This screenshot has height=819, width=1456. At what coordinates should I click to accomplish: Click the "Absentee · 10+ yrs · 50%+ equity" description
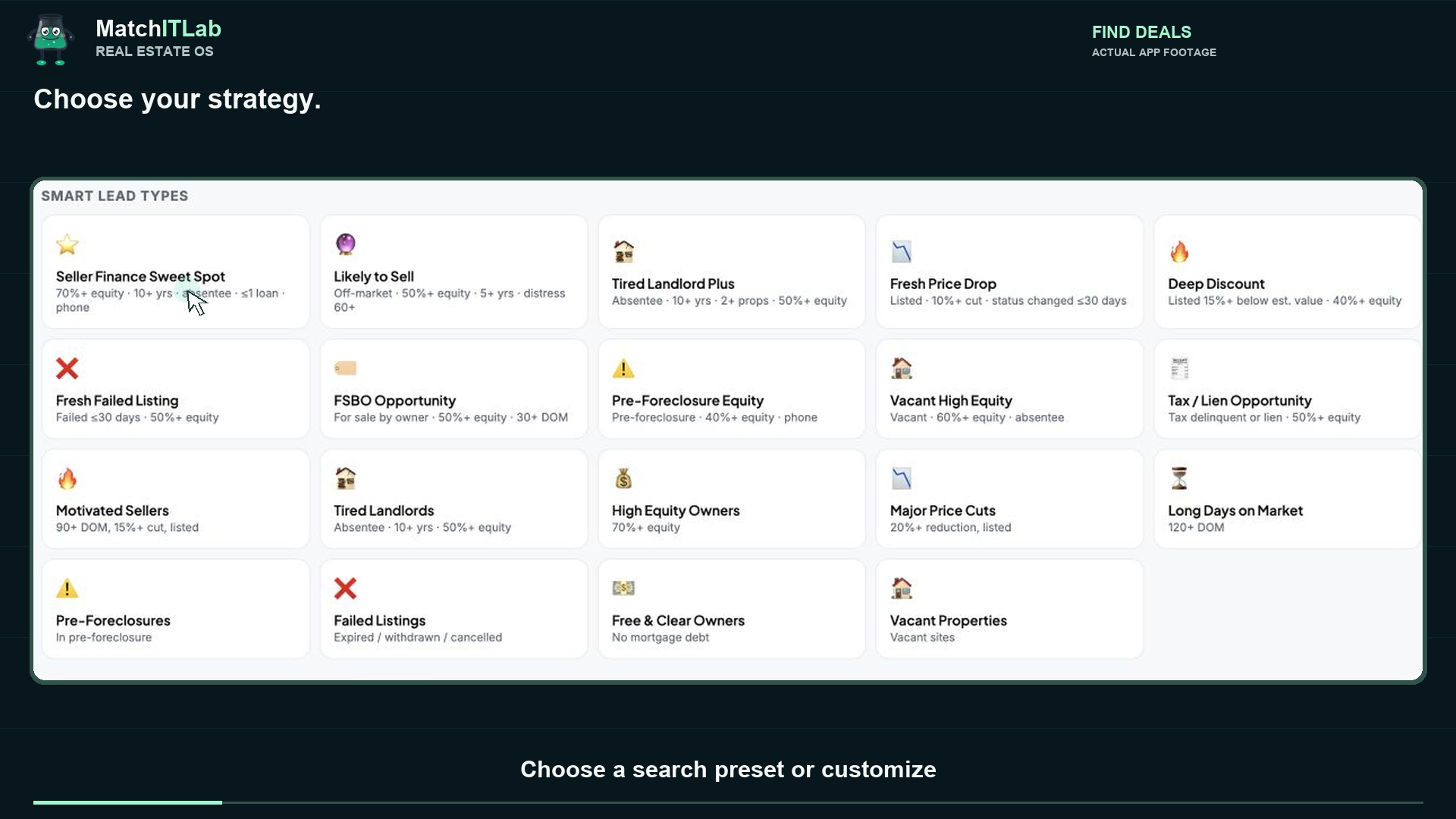422,527
